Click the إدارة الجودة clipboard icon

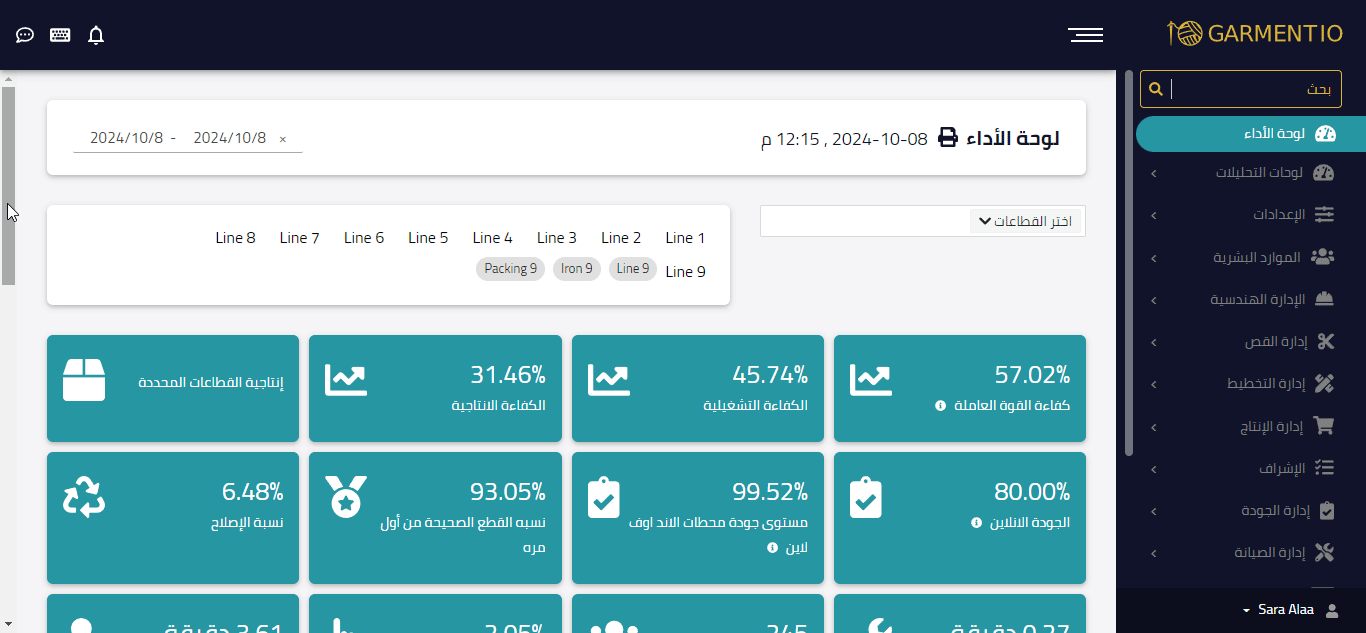[1327, 510]
